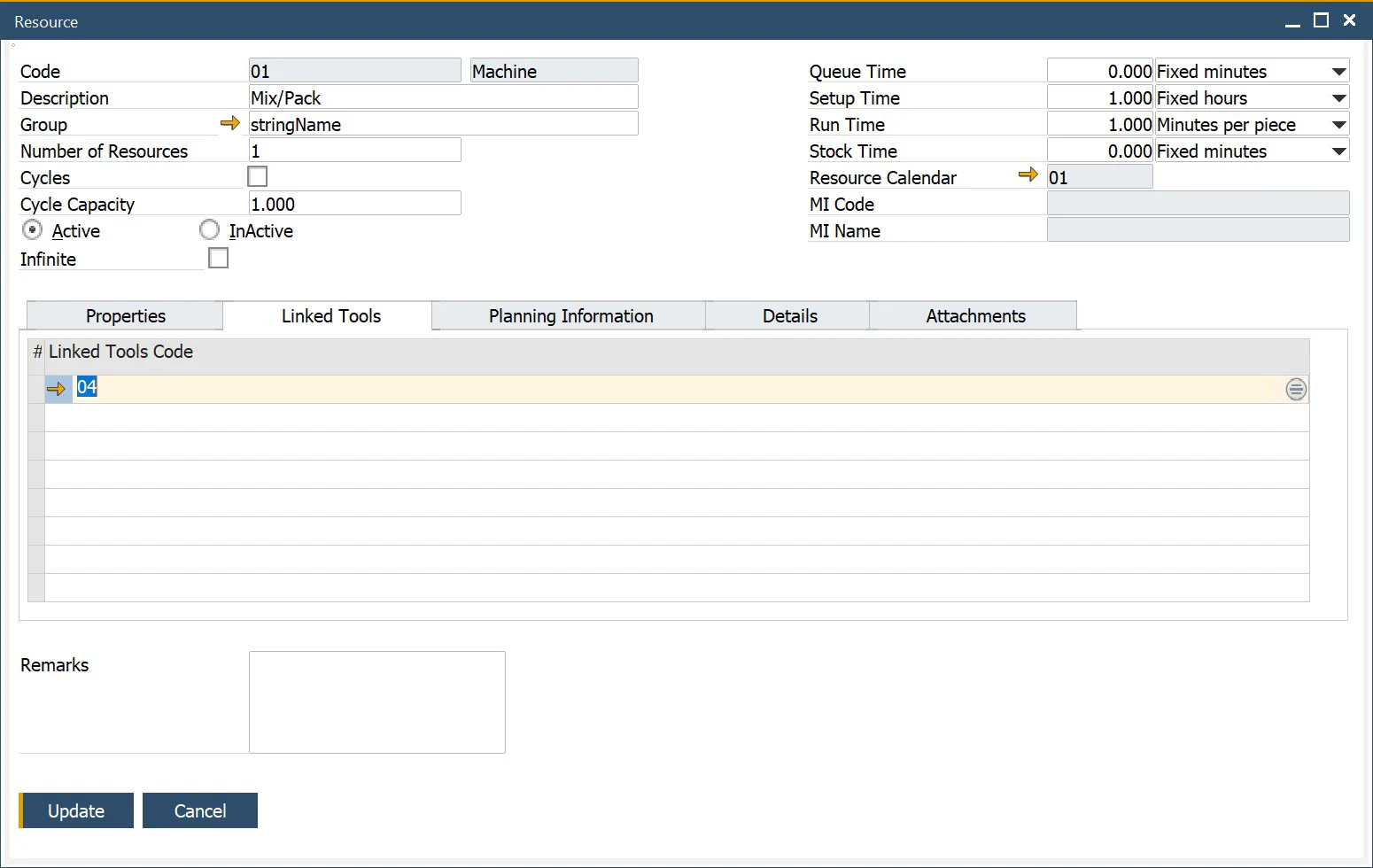Screen dimensions: 1373x868
Task: Click link arrow beside tool code 04
Action: tap(56, 389)
